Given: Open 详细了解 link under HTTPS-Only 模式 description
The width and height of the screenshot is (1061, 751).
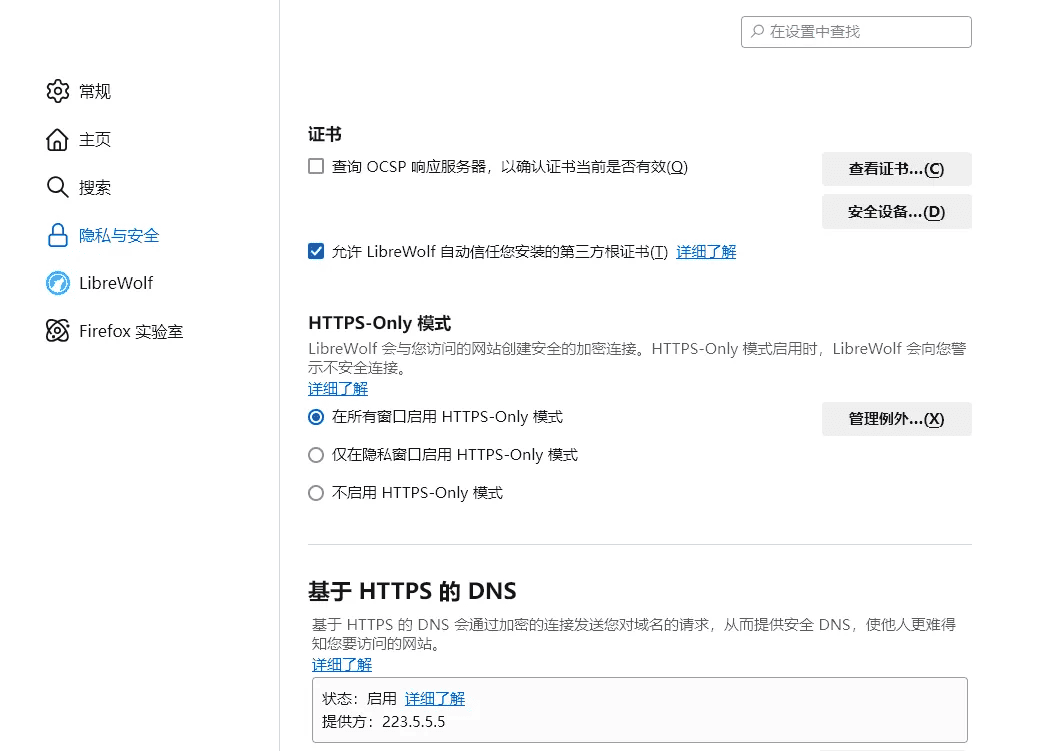Looking at the screenshot, I should 338,388.
